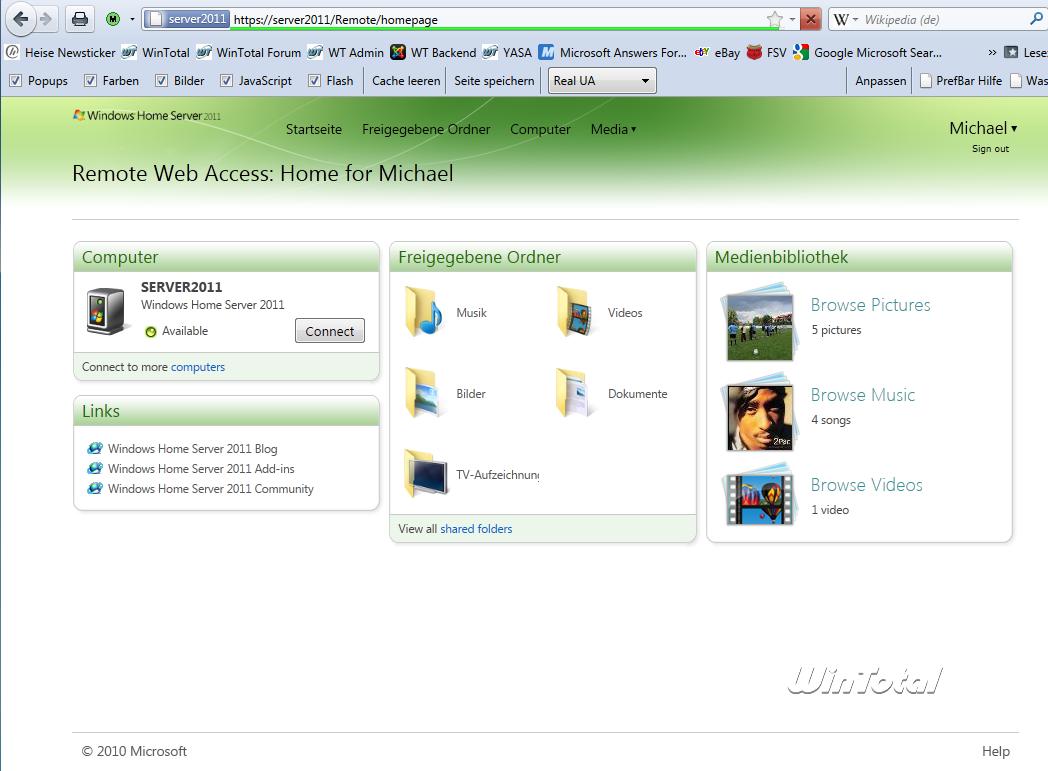Click the printer icon in the toolbar
Viewport: 1048px width, 771px height.
pos(80,19)
